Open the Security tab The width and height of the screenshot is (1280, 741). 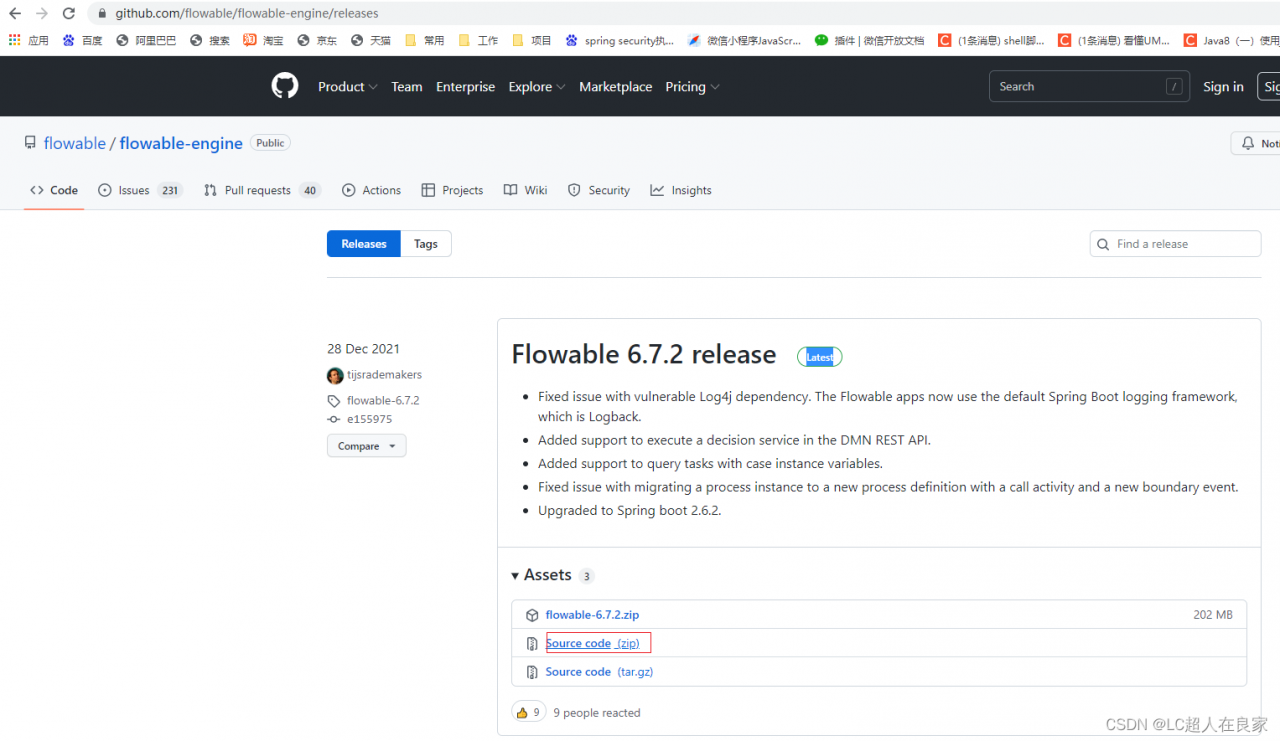[x=599, y=190]
